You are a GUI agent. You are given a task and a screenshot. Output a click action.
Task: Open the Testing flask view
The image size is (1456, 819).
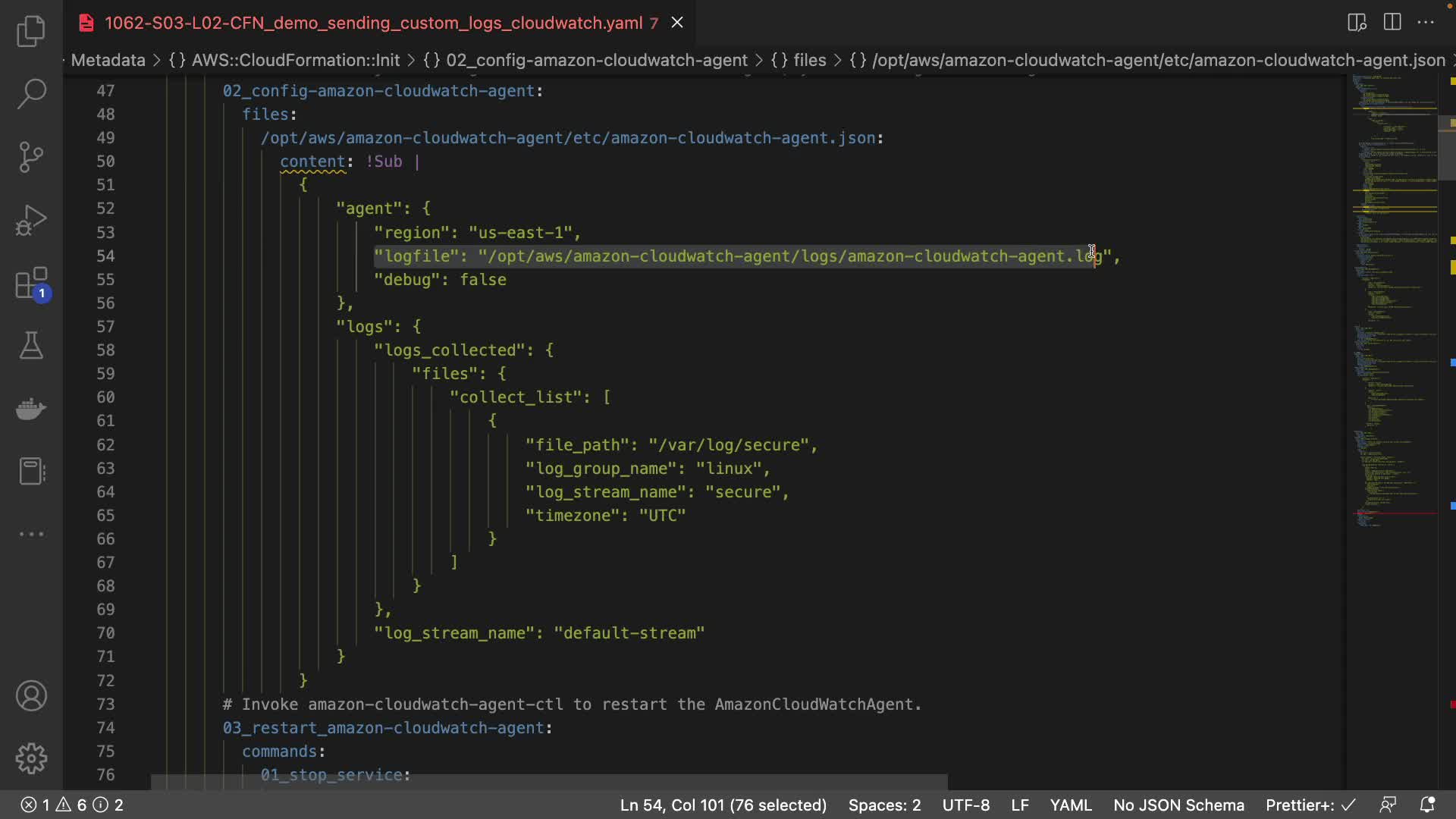[31, 346]
